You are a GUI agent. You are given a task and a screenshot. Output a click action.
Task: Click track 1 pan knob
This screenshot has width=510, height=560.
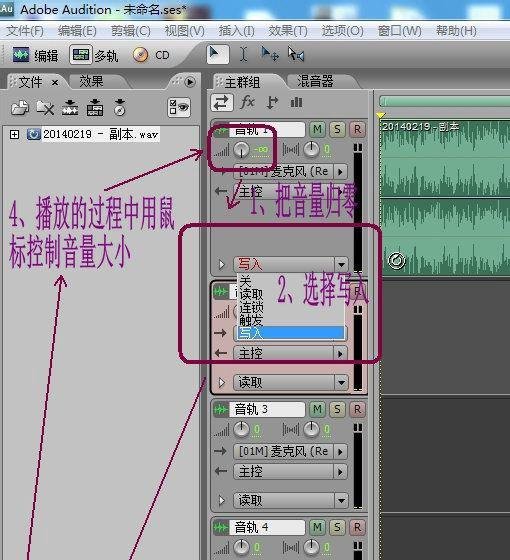(x=311, y=150)
